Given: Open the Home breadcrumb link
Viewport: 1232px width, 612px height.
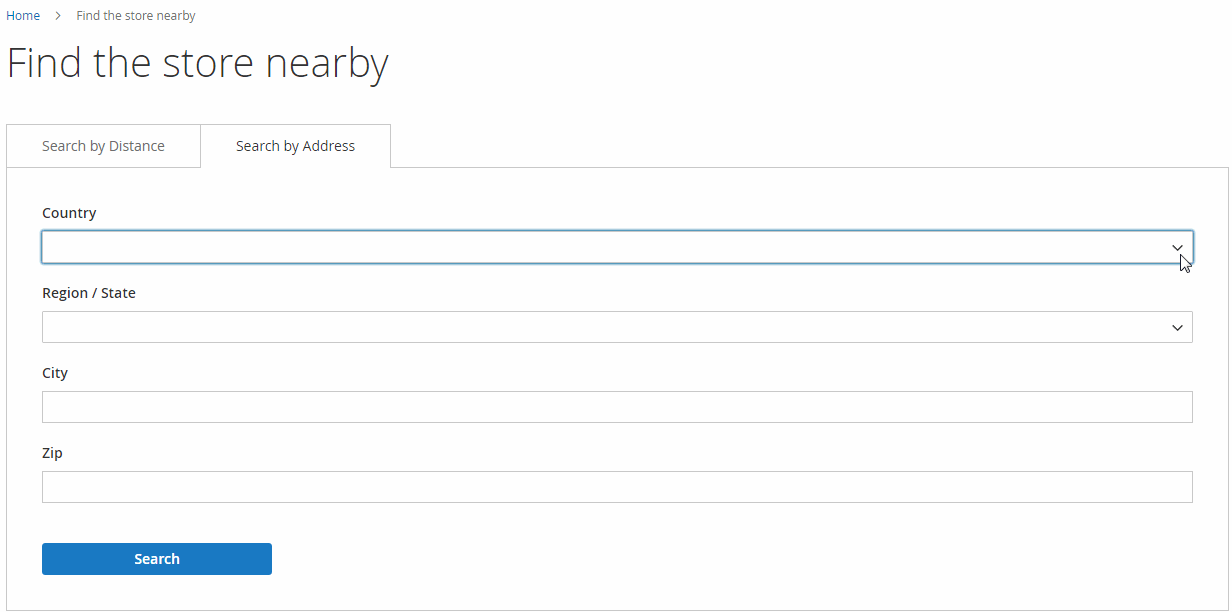Looking at the screenshot, I should coord(23,16).
